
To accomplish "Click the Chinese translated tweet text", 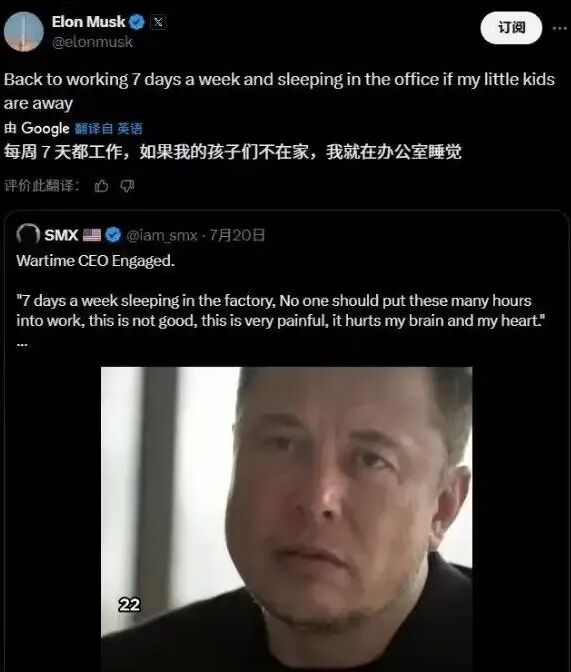I will click(233, 152).
